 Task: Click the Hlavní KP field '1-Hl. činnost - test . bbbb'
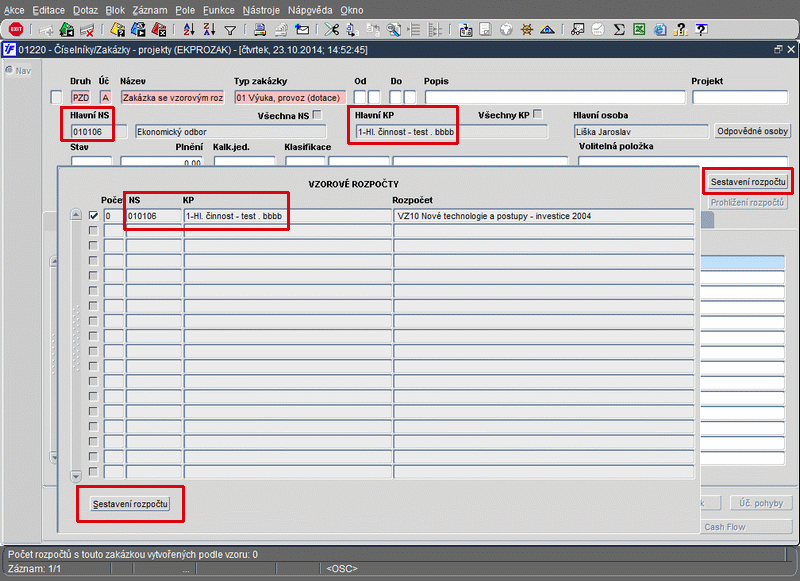[452, 132]
